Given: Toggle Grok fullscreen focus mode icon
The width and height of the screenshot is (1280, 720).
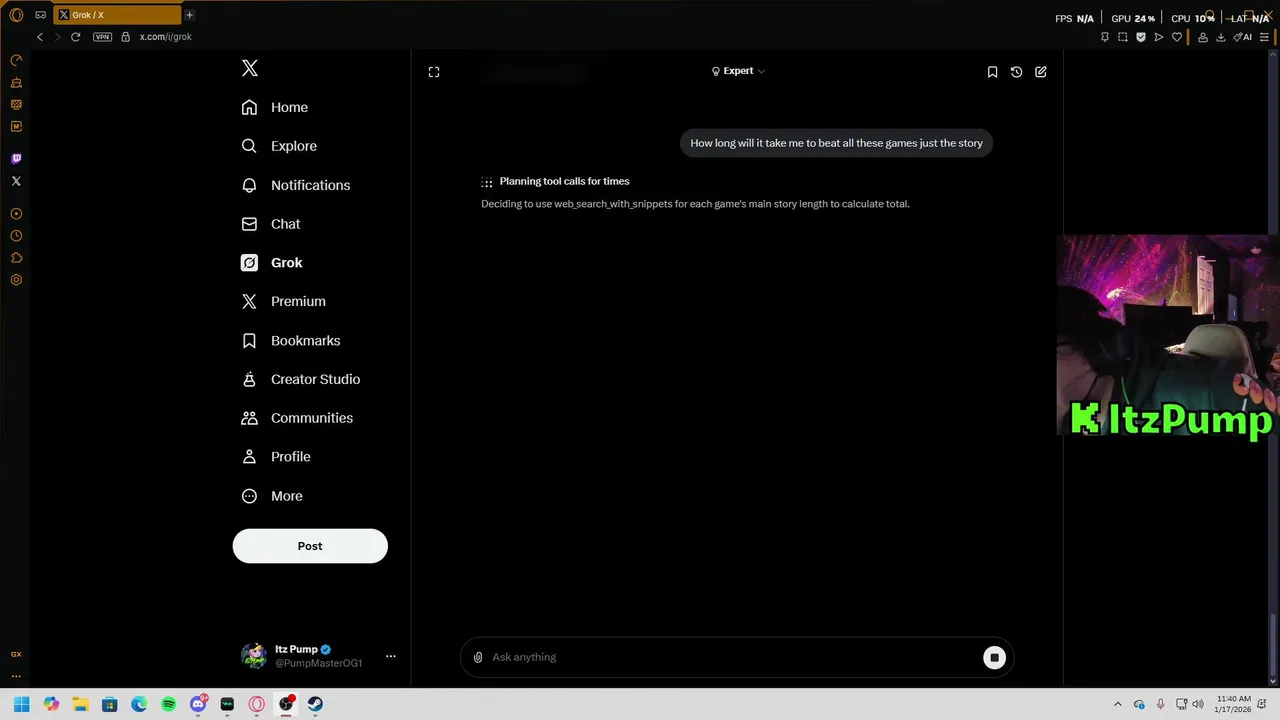Looking at the screenshot, I should [434, 72].
